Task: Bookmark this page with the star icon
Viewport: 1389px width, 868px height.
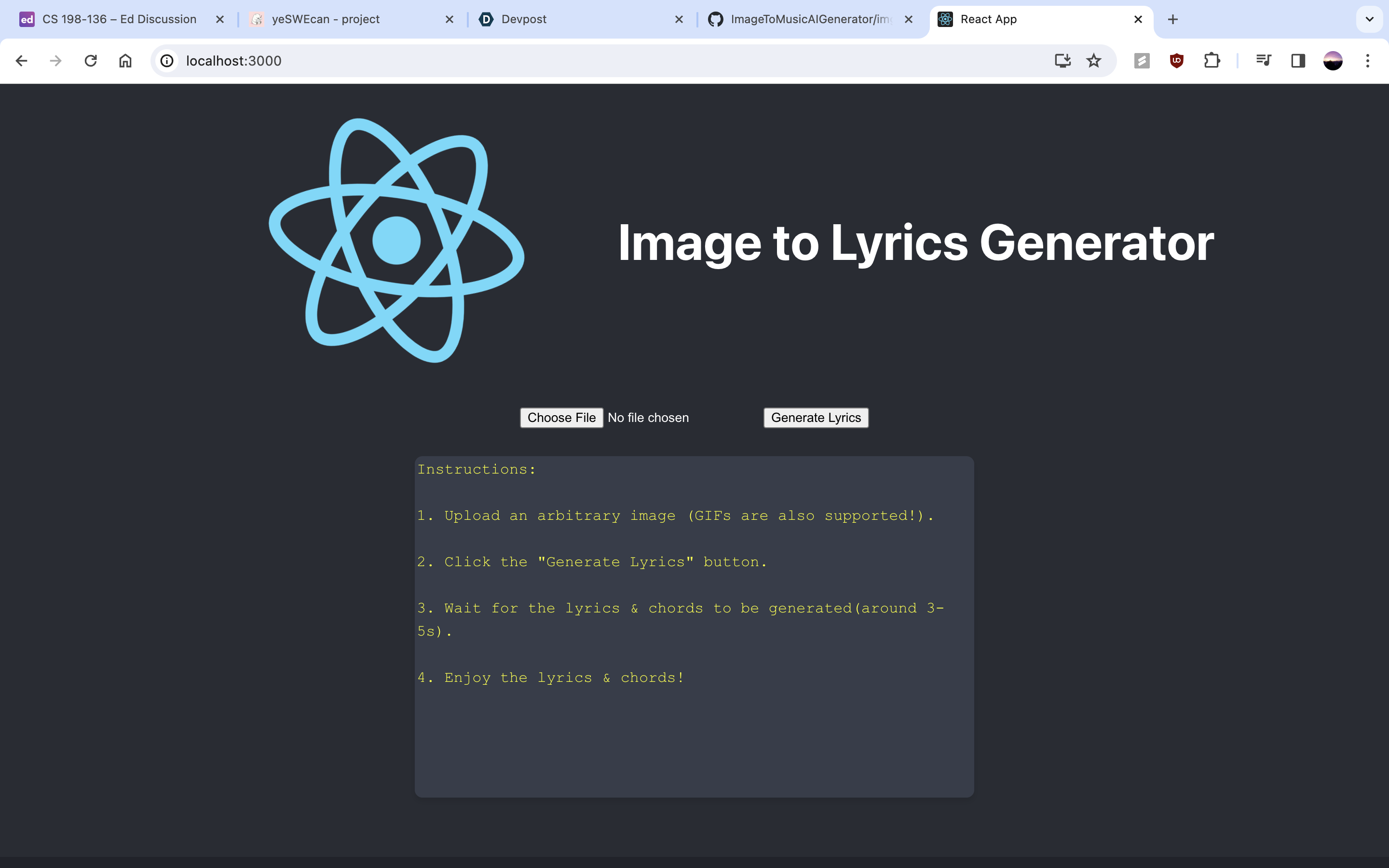Action: 1093,61
